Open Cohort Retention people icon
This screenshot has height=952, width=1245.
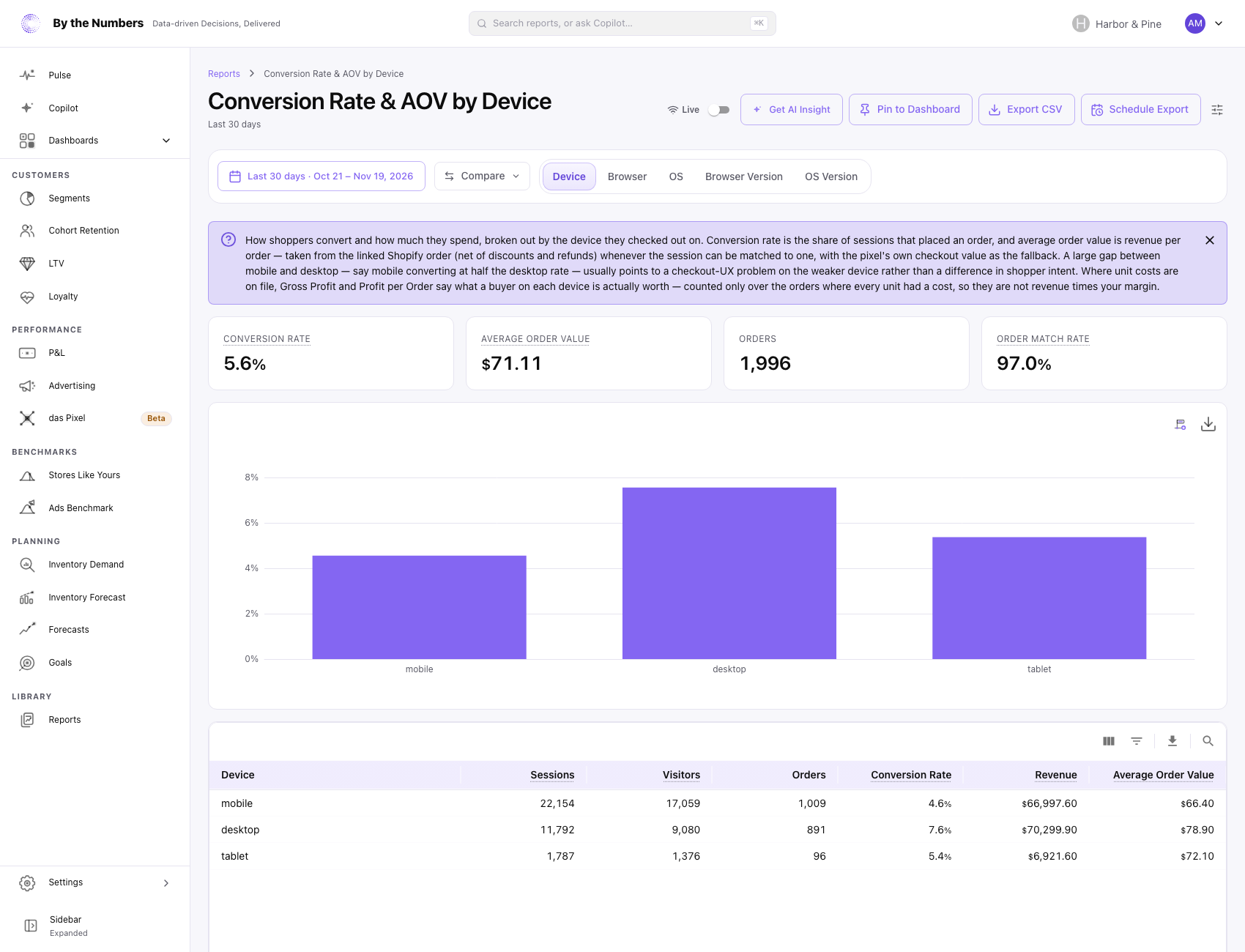click(x=27, y=231)
